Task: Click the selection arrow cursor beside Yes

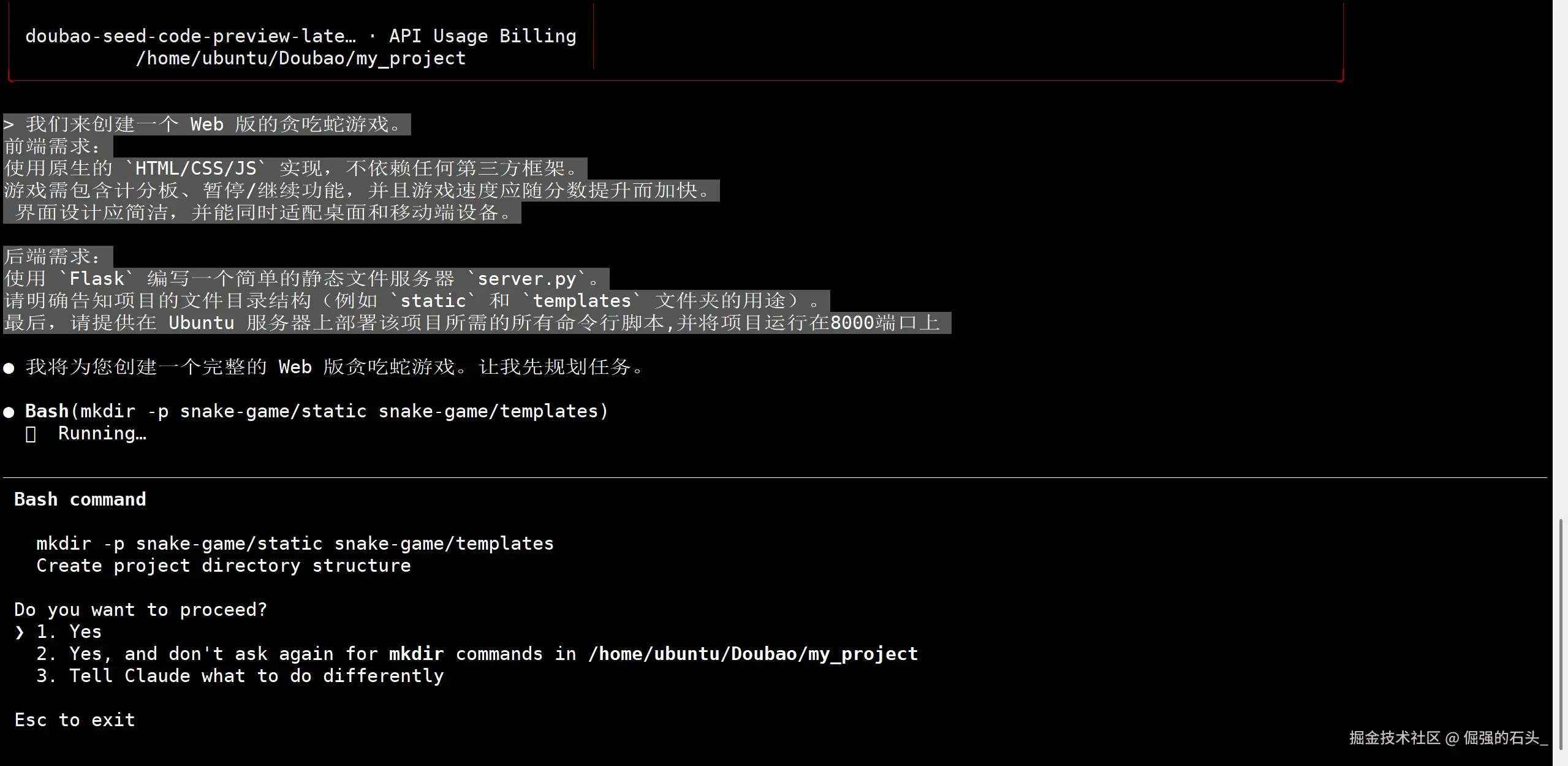Action: point(20,632)
